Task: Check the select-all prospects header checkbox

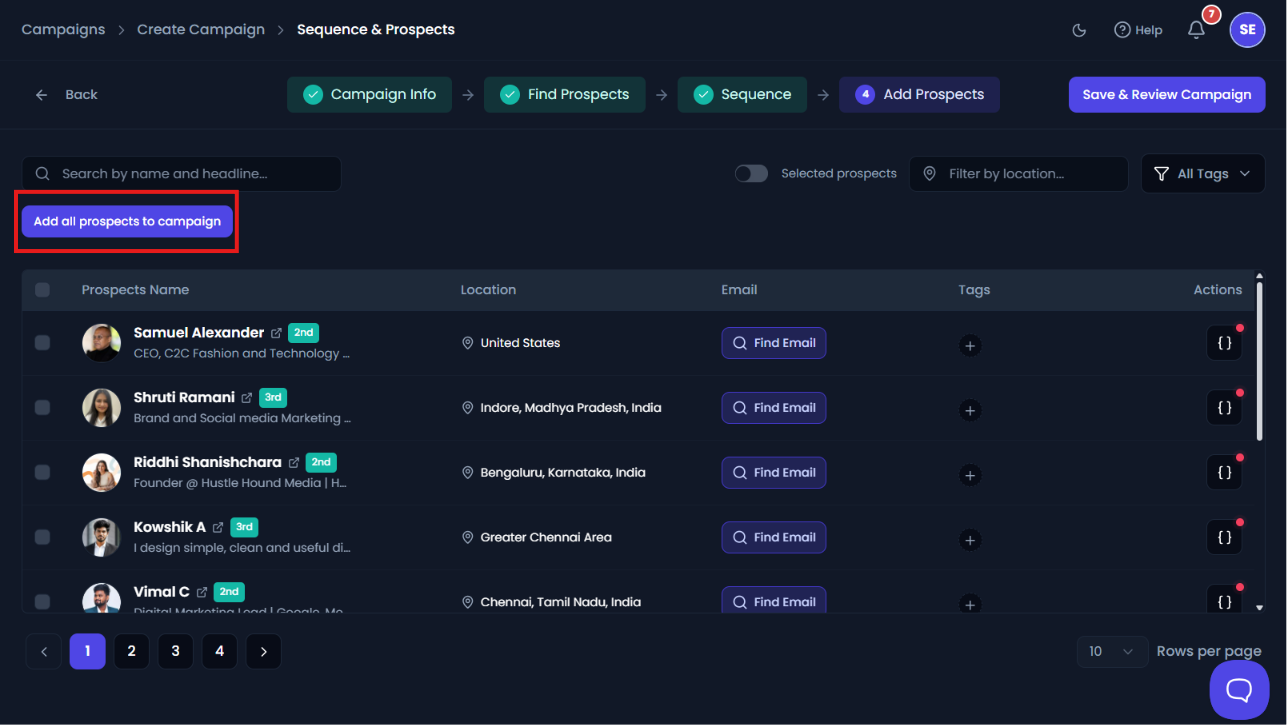Action: point(42,290)
